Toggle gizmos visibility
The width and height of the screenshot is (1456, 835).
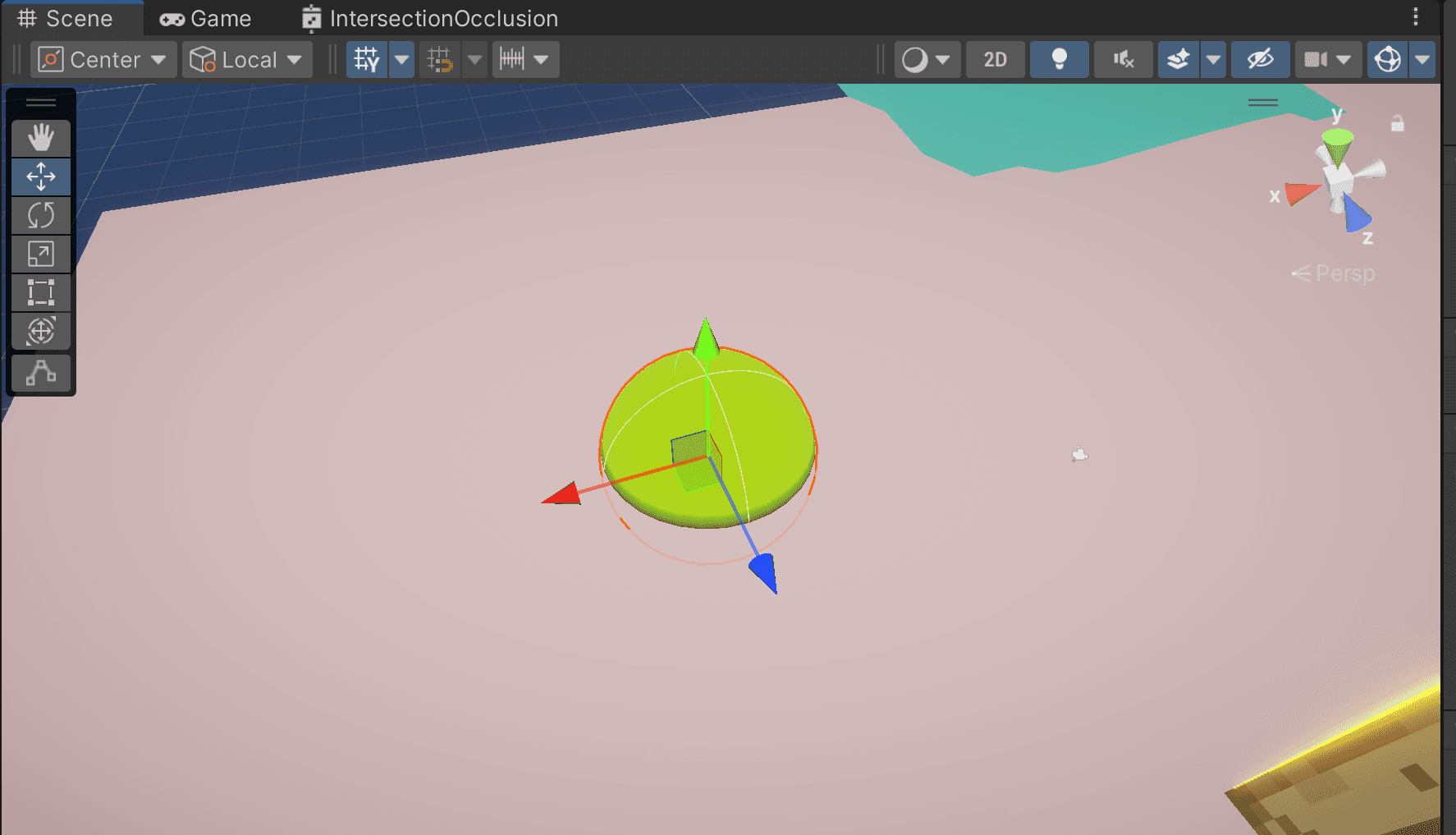[1388, 60]
